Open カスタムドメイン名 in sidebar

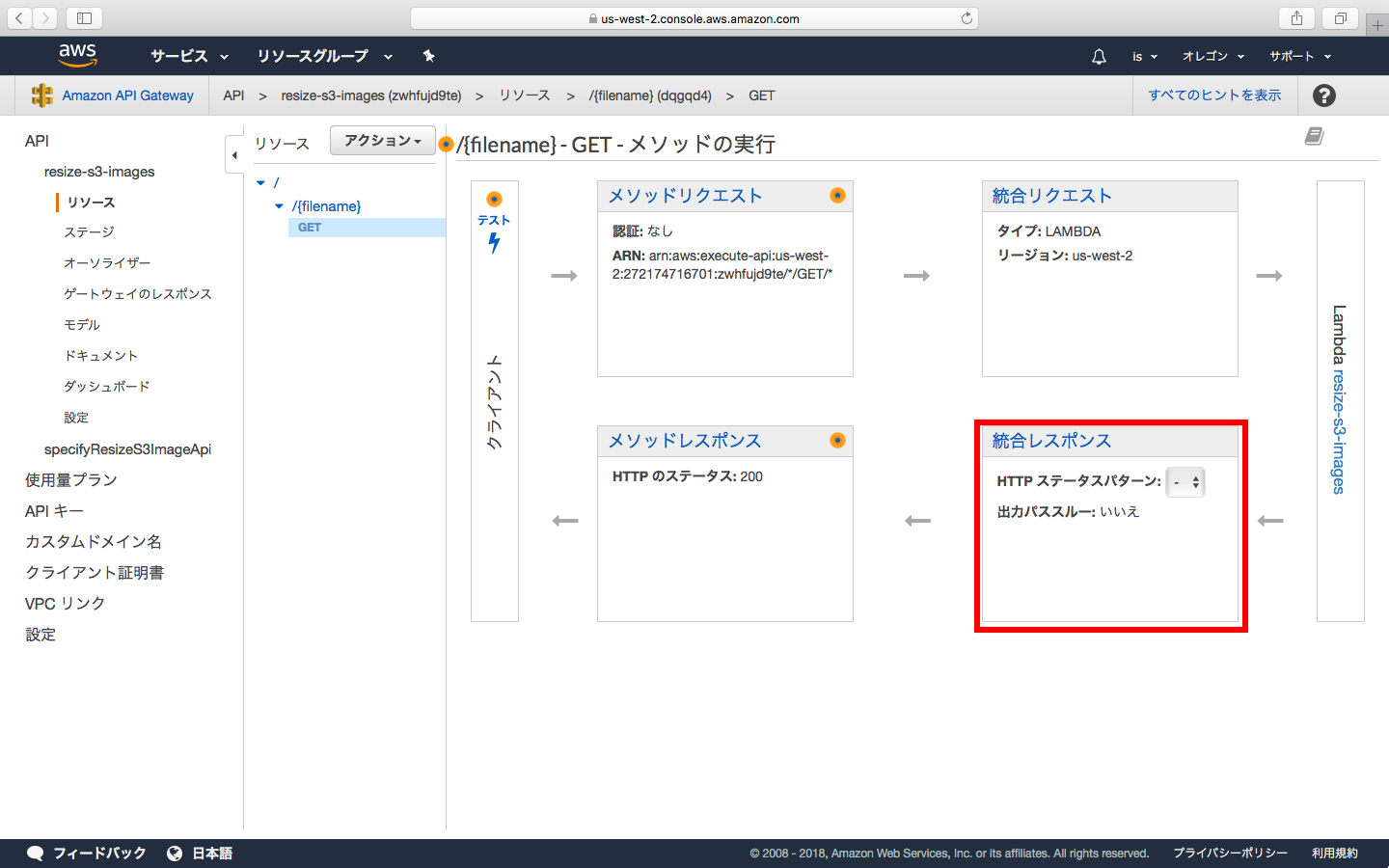94,542
